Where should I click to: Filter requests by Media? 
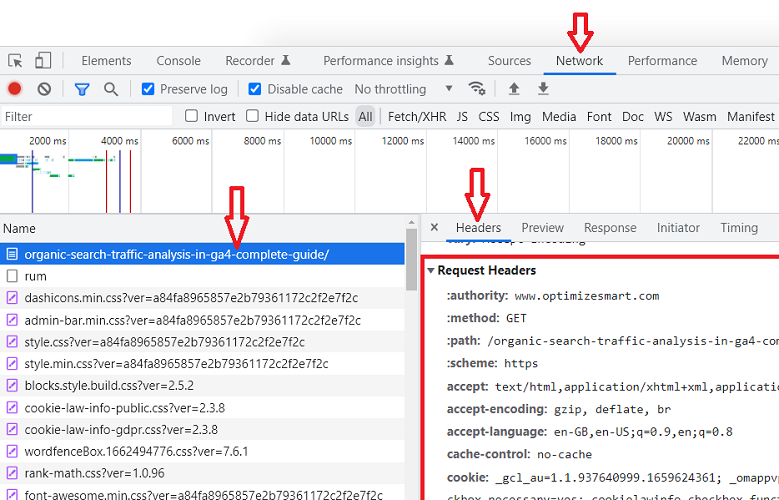pos(559,117)
